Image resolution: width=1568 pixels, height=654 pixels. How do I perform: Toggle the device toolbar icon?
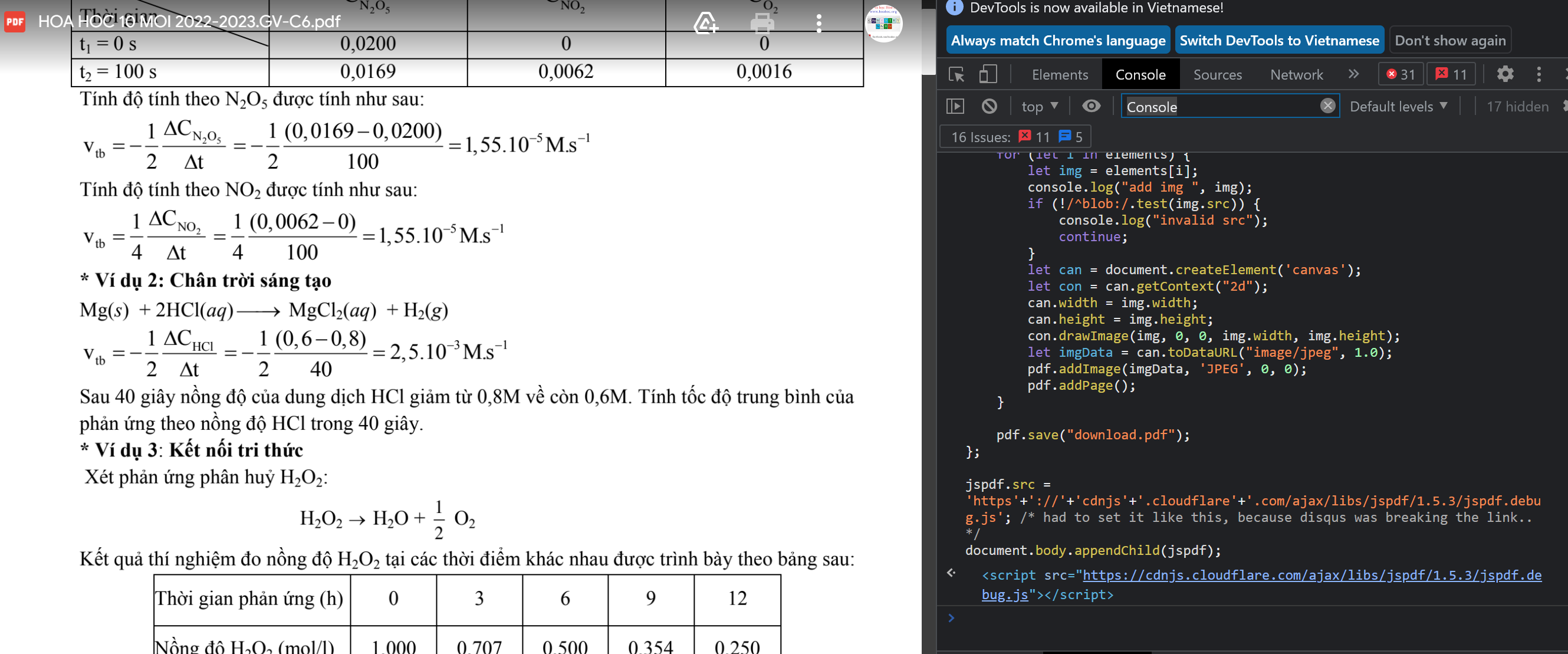[x=987, y=74]
